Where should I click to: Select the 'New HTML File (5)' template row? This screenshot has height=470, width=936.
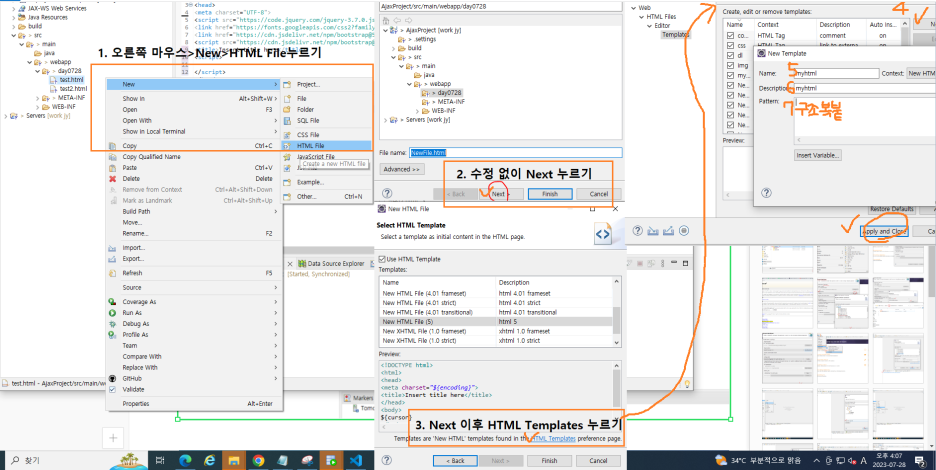[495, 322]
